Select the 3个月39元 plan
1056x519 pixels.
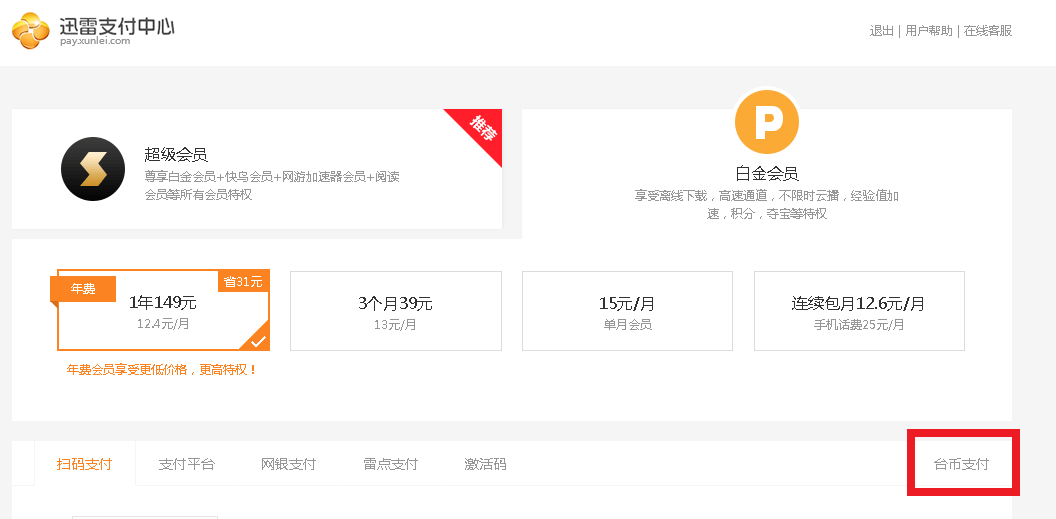coord(395,311)
